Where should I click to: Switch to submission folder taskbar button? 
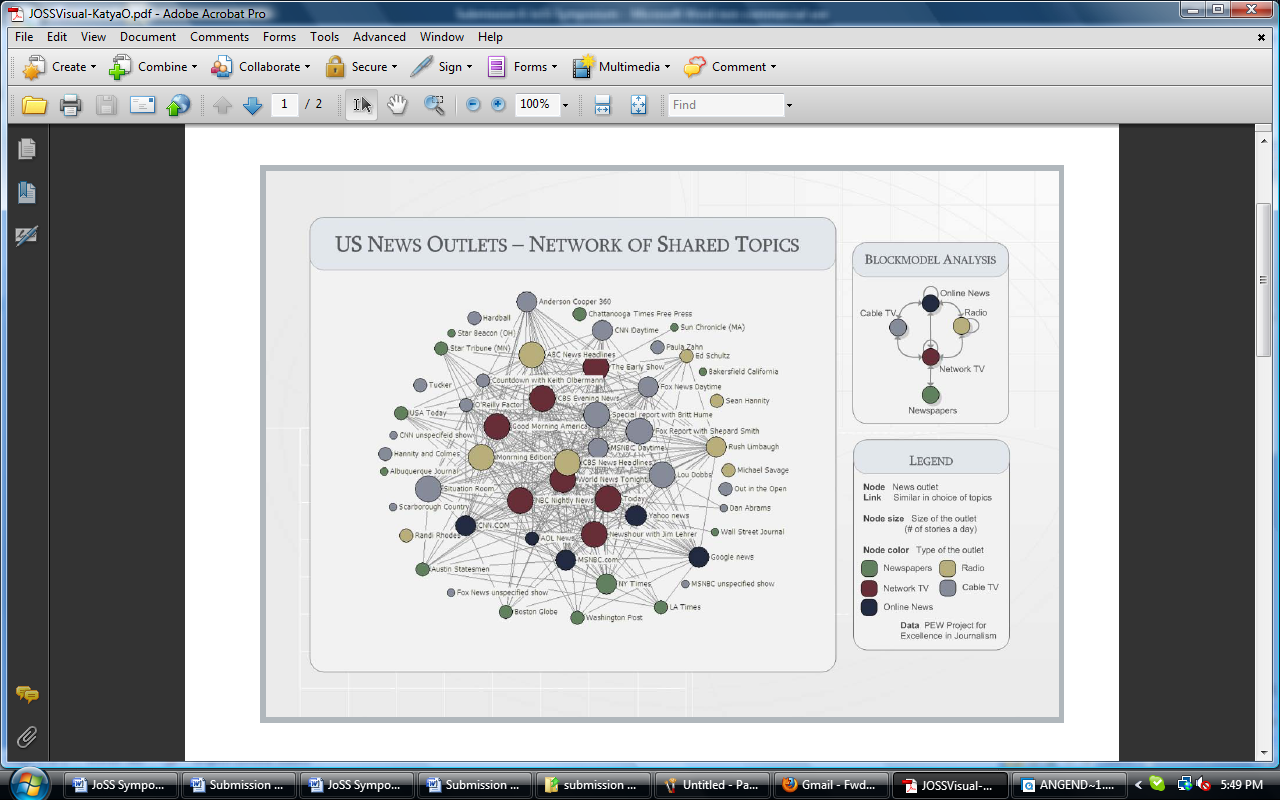593,785
